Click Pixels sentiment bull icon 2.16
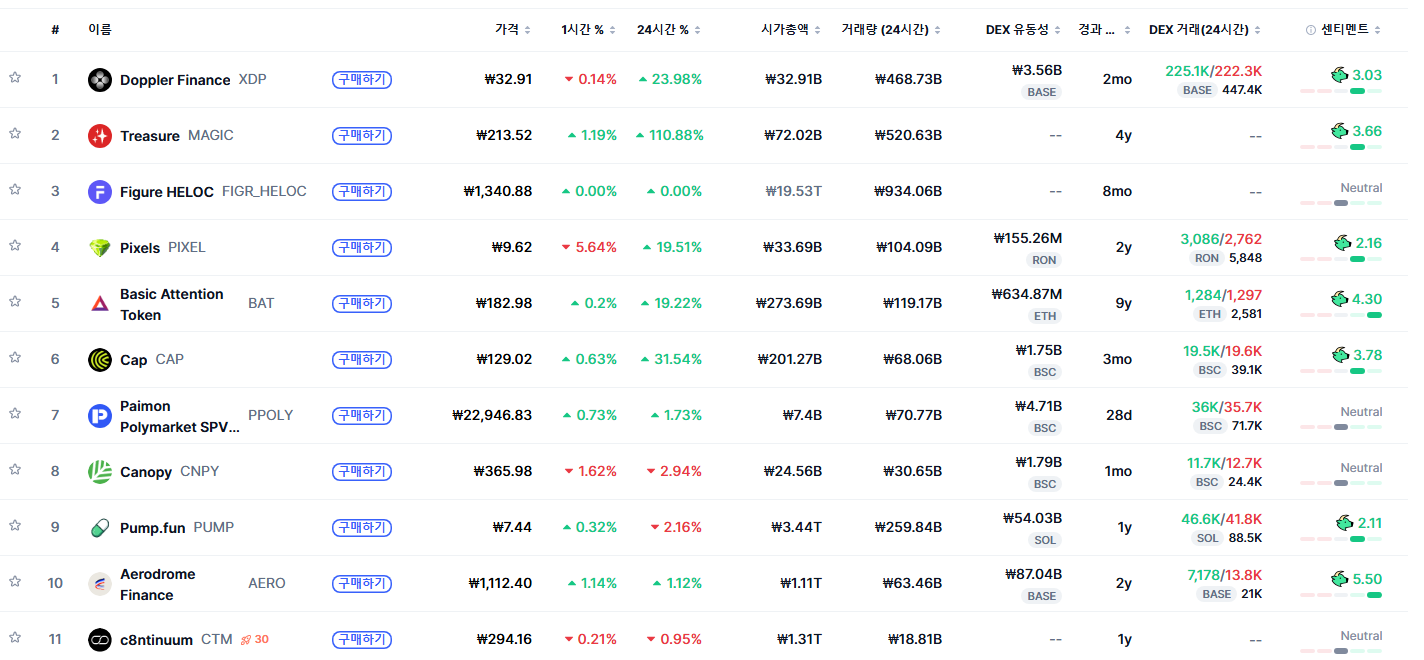The width and height of the screenshot is (1424, 660). point(1343,242)
